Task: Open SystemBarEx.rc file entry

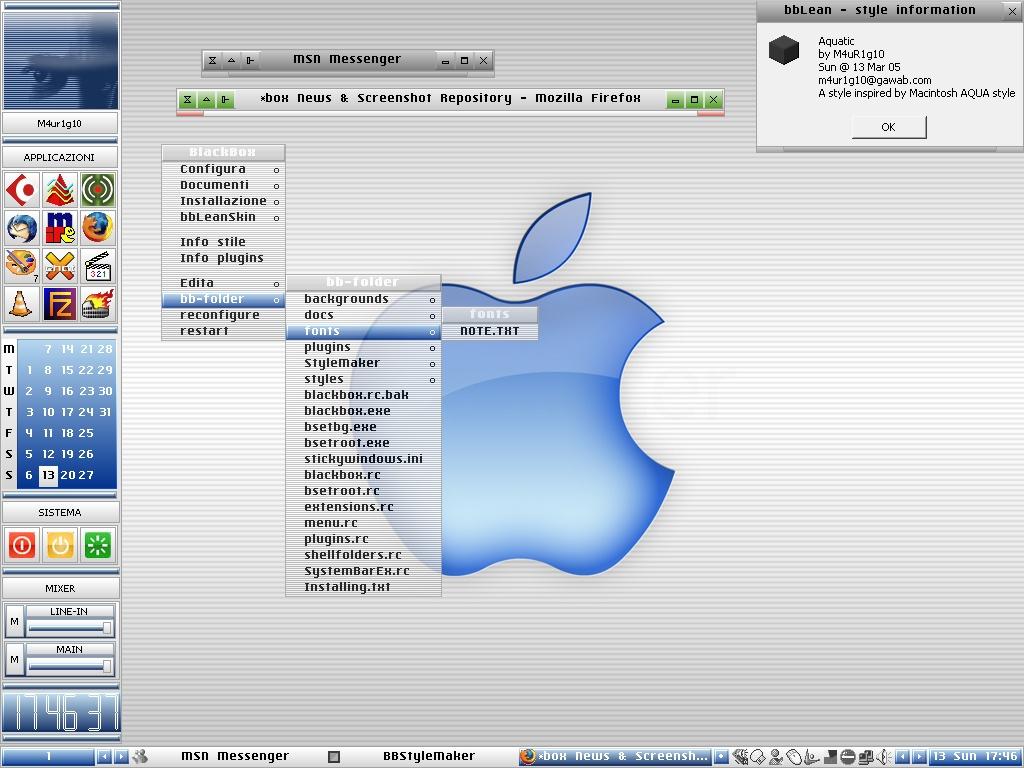Action: 363,571
